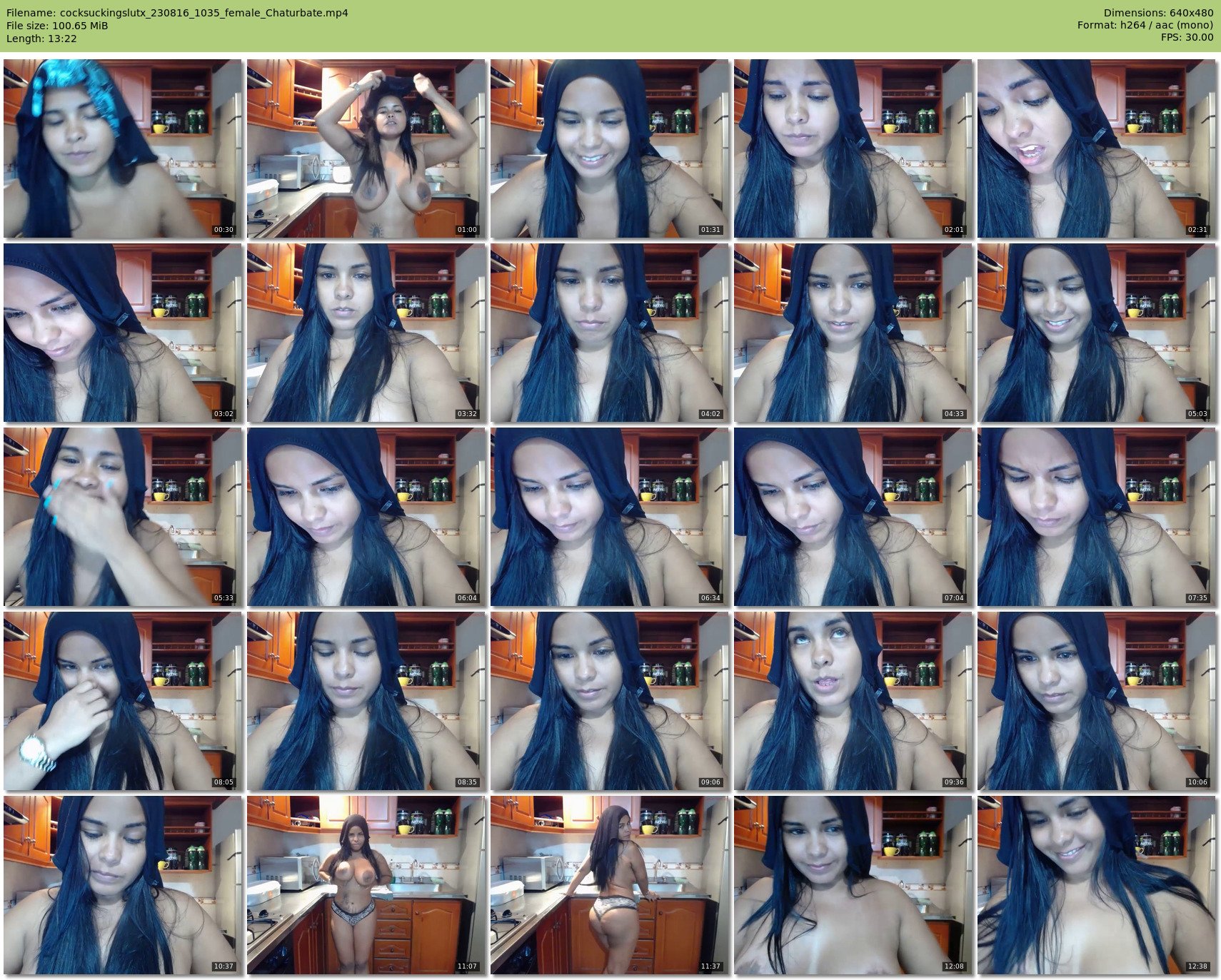Screen dimensions: 1221x980
Task: Click the 'Format: h264 / aac (mono)' text
Action: click(1145, 26)
